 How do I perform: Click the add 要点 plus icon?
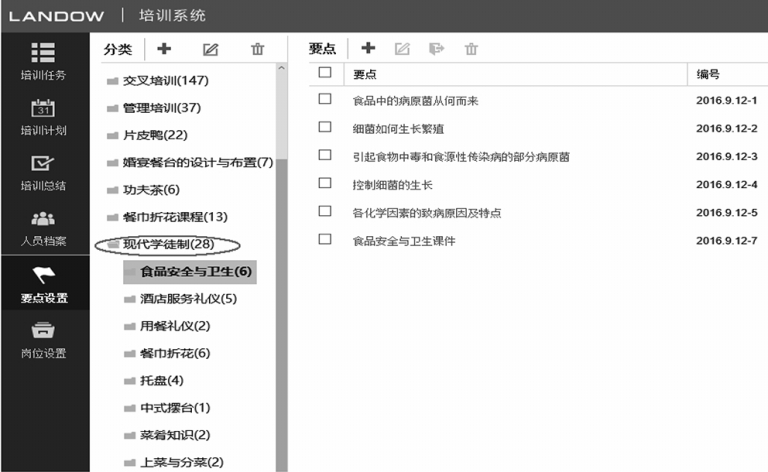click(368, 48)
